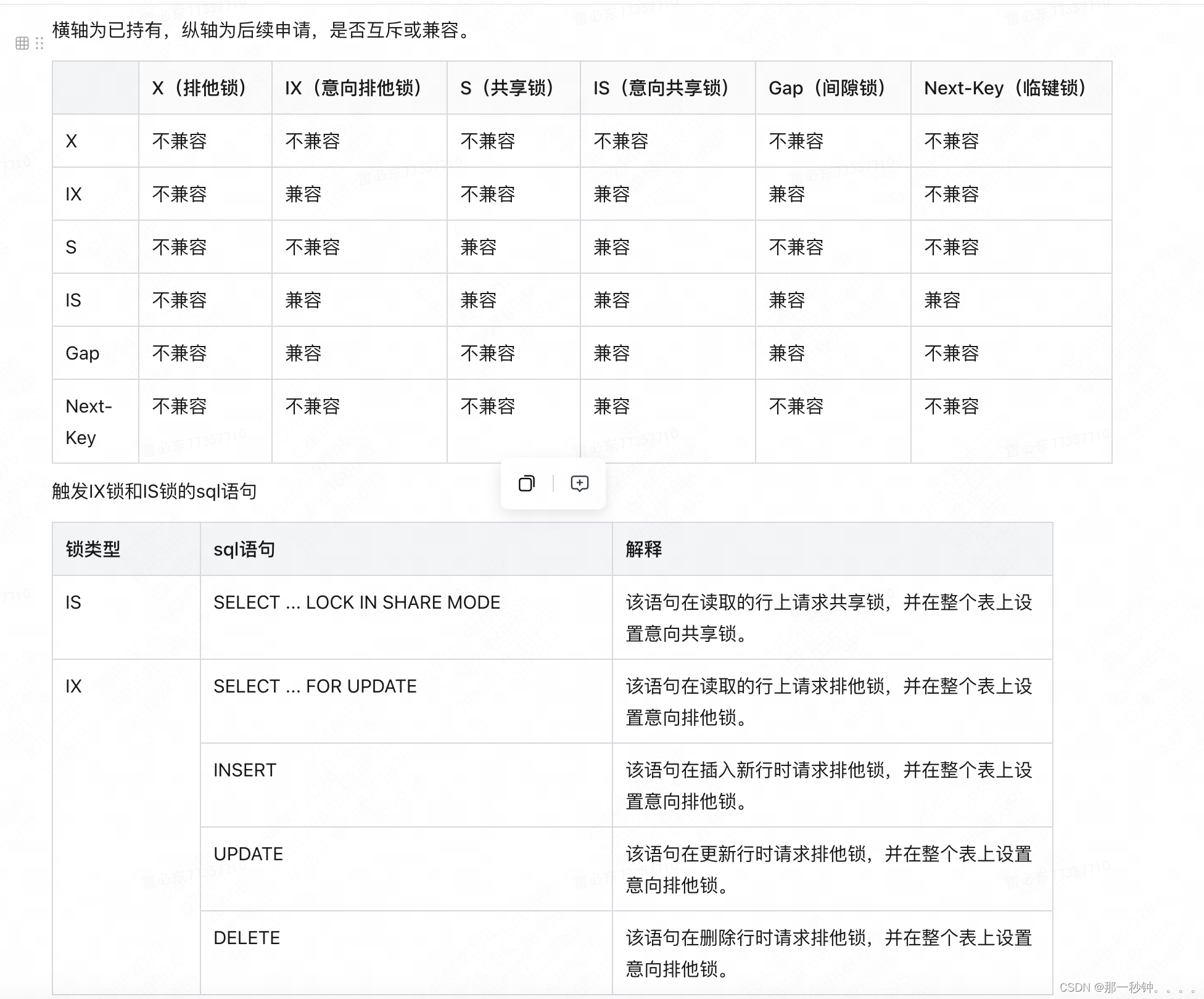1204x999 pixels.
Task: Select the IS（意向共享锁） header cell
Action: (661, 88)
